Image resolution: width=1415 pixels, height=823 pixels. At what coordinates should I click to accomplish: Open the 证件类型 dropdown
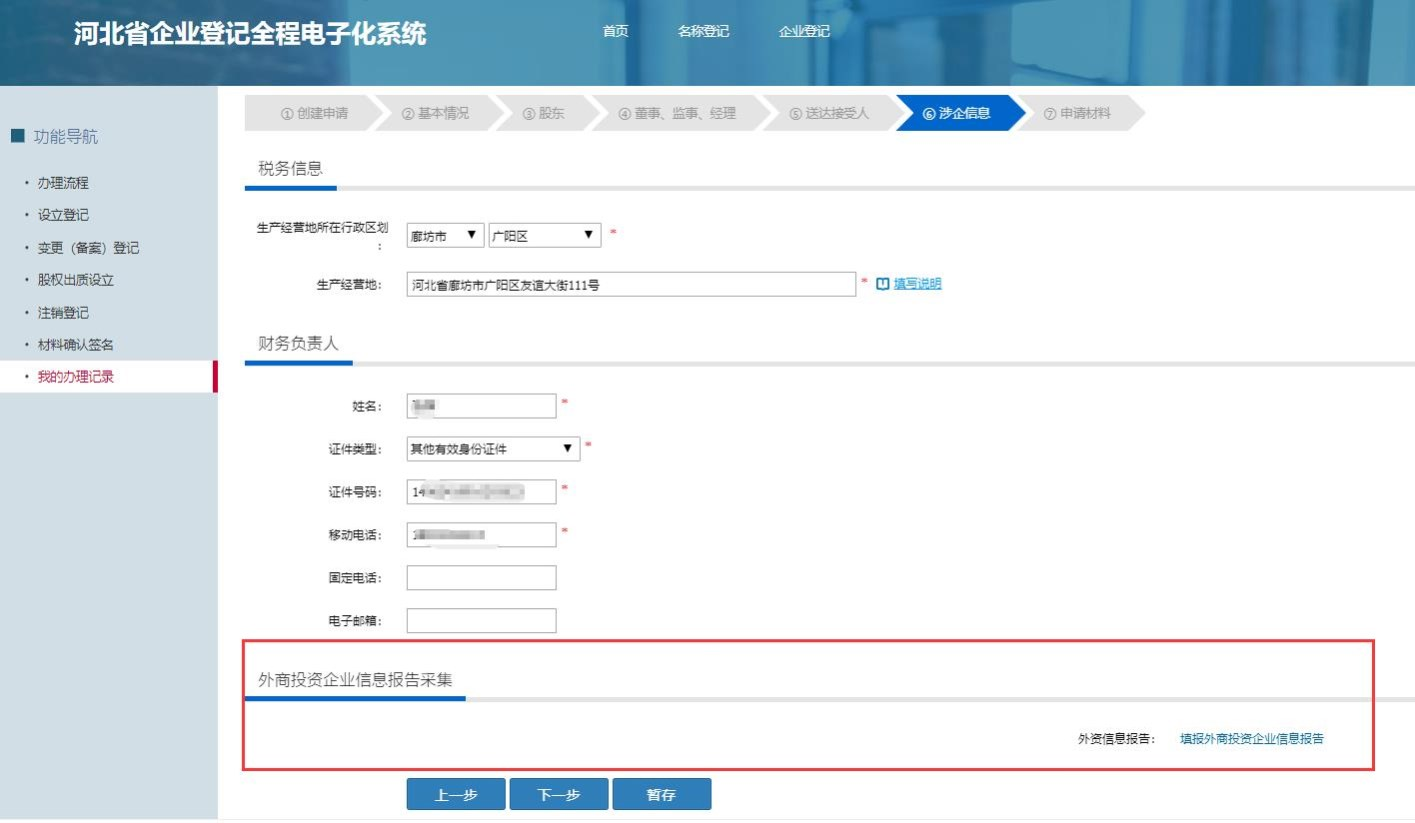pyautogui.click(x=494, y=449)
